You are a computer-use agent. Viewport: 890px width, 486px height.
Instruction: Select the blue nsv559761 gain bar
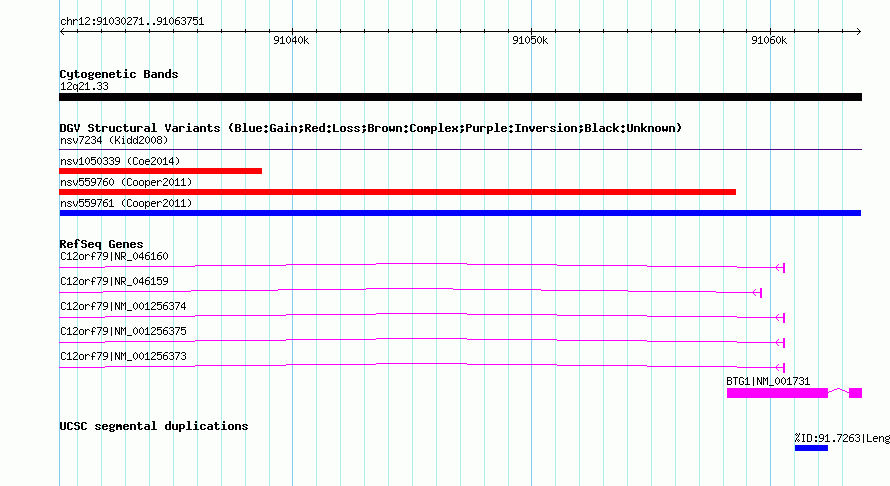point(460,213)
